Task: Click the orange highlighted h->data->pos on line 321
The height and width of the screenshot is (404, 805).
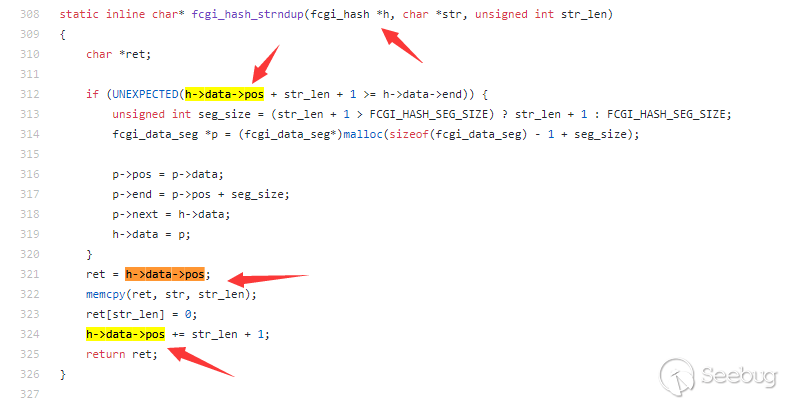Action: (x=165, y=274)
